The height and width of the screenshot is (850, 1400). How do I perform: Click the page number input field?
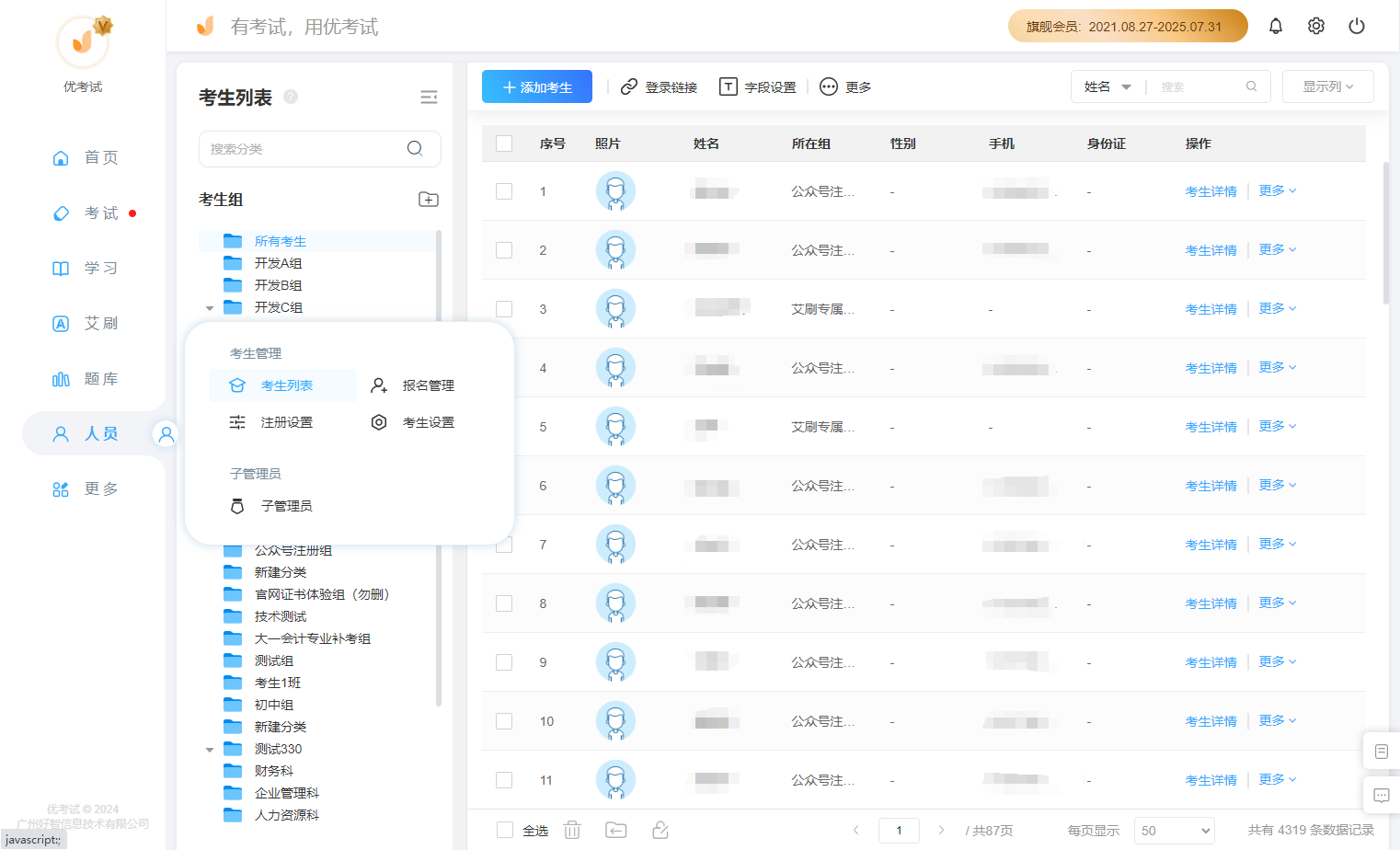click(x=899, y=831)
